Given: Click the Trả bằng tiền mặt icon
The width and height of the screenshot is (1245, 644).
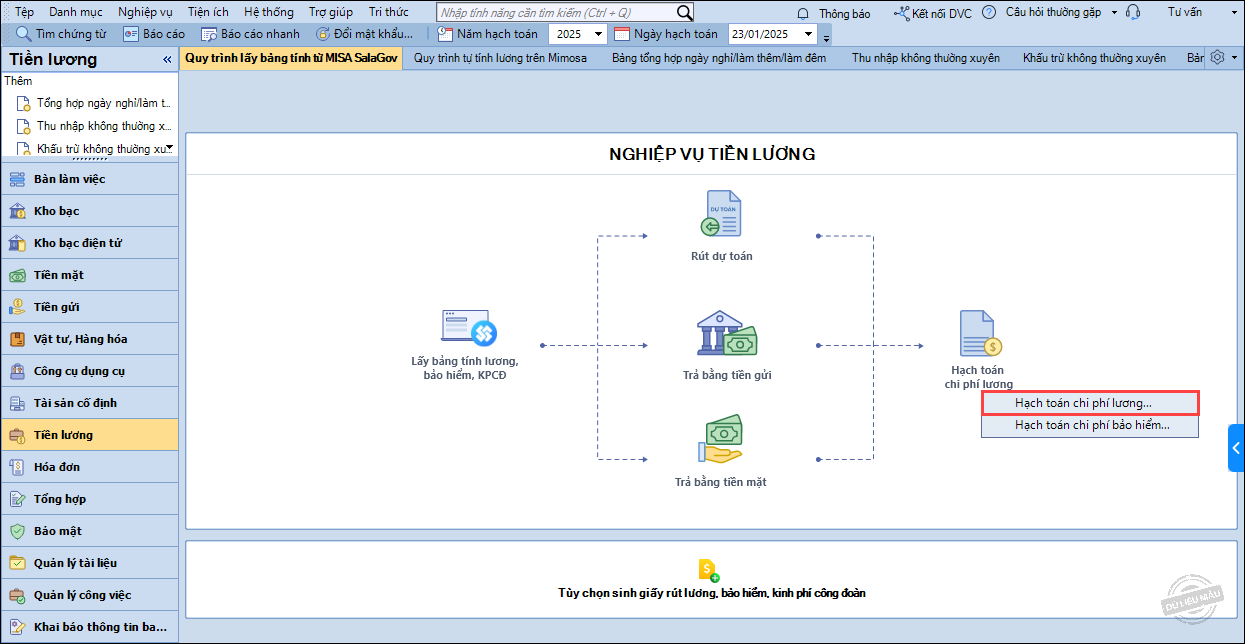Looking at the screenshot, I should tap(720, 438).
